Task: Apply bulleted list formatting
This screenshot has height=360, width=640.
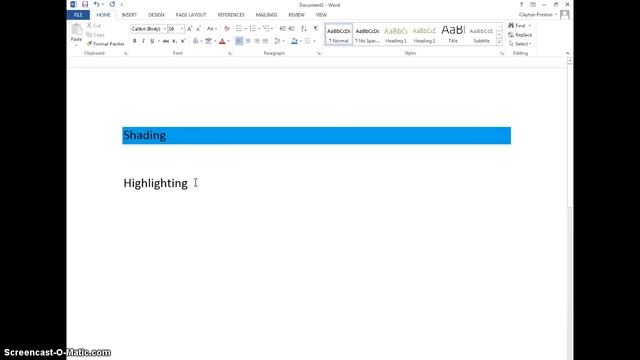Action: 239,29
